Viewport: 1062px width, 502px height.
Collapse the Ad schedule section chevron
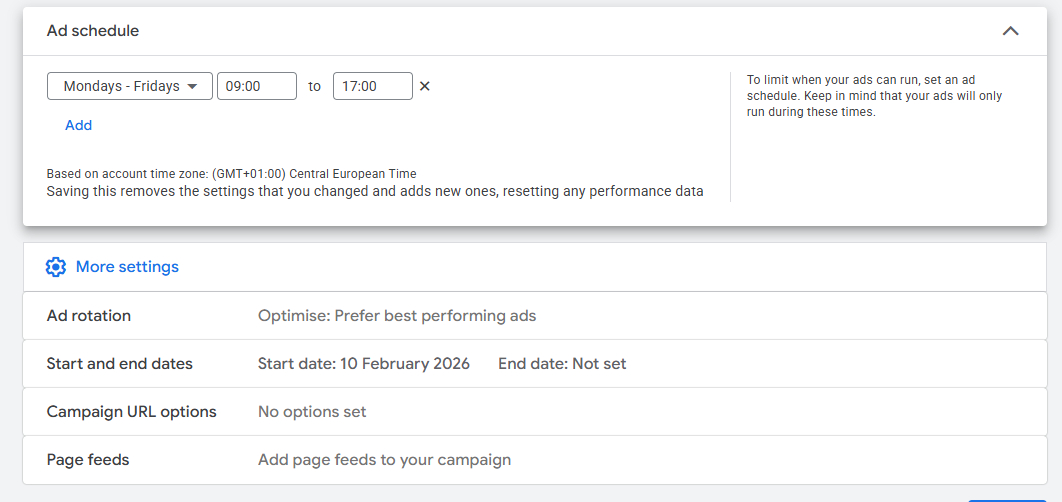[1010, 31]
